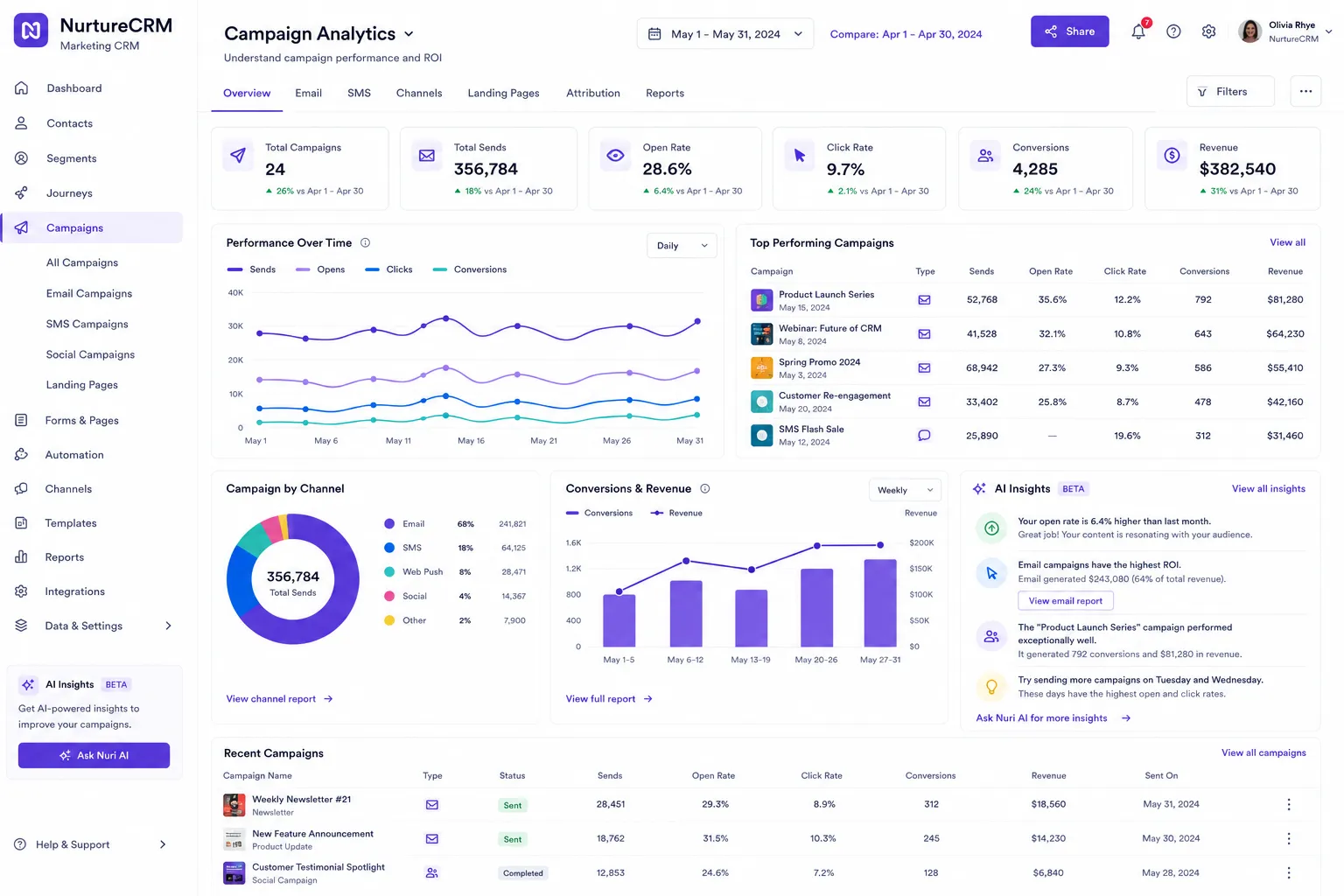Screen dimensions: 1344x896
Task: Open the Campaign Analytics title dropdown
Action: coord(409,34)
